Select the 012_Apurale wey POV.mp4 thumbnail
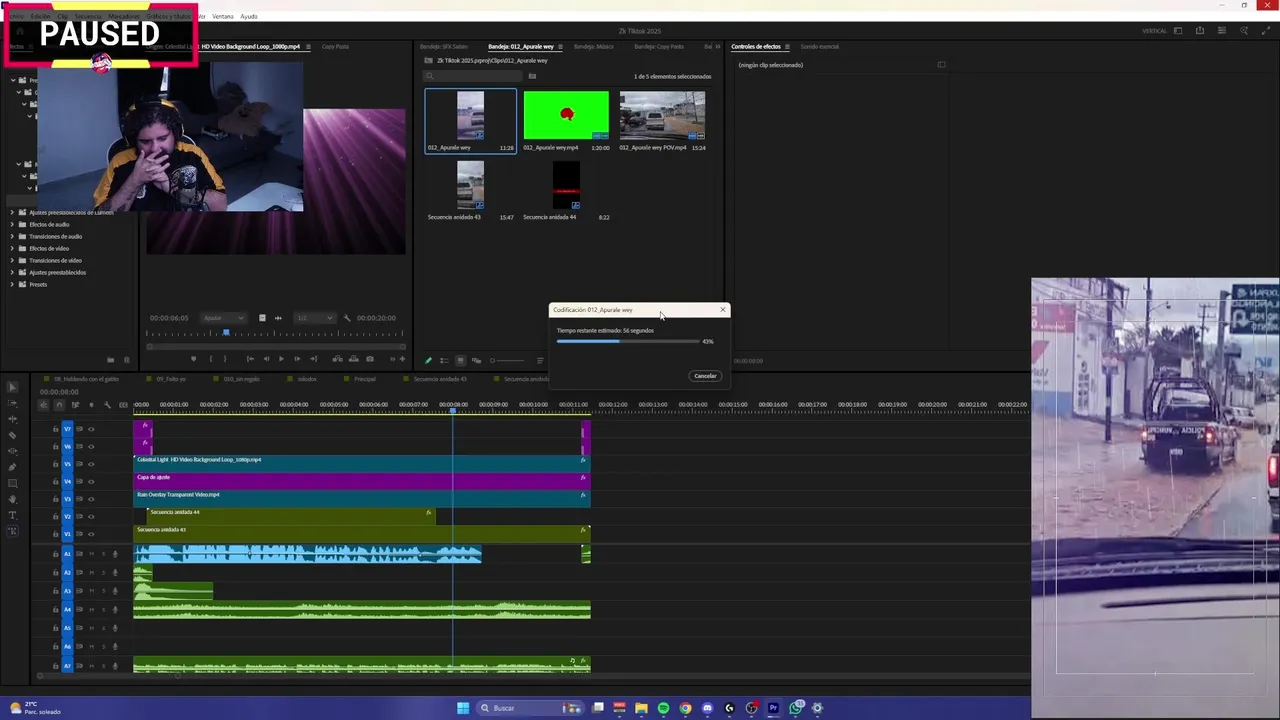The image size is (1280, 720). [x=662, y=116]
